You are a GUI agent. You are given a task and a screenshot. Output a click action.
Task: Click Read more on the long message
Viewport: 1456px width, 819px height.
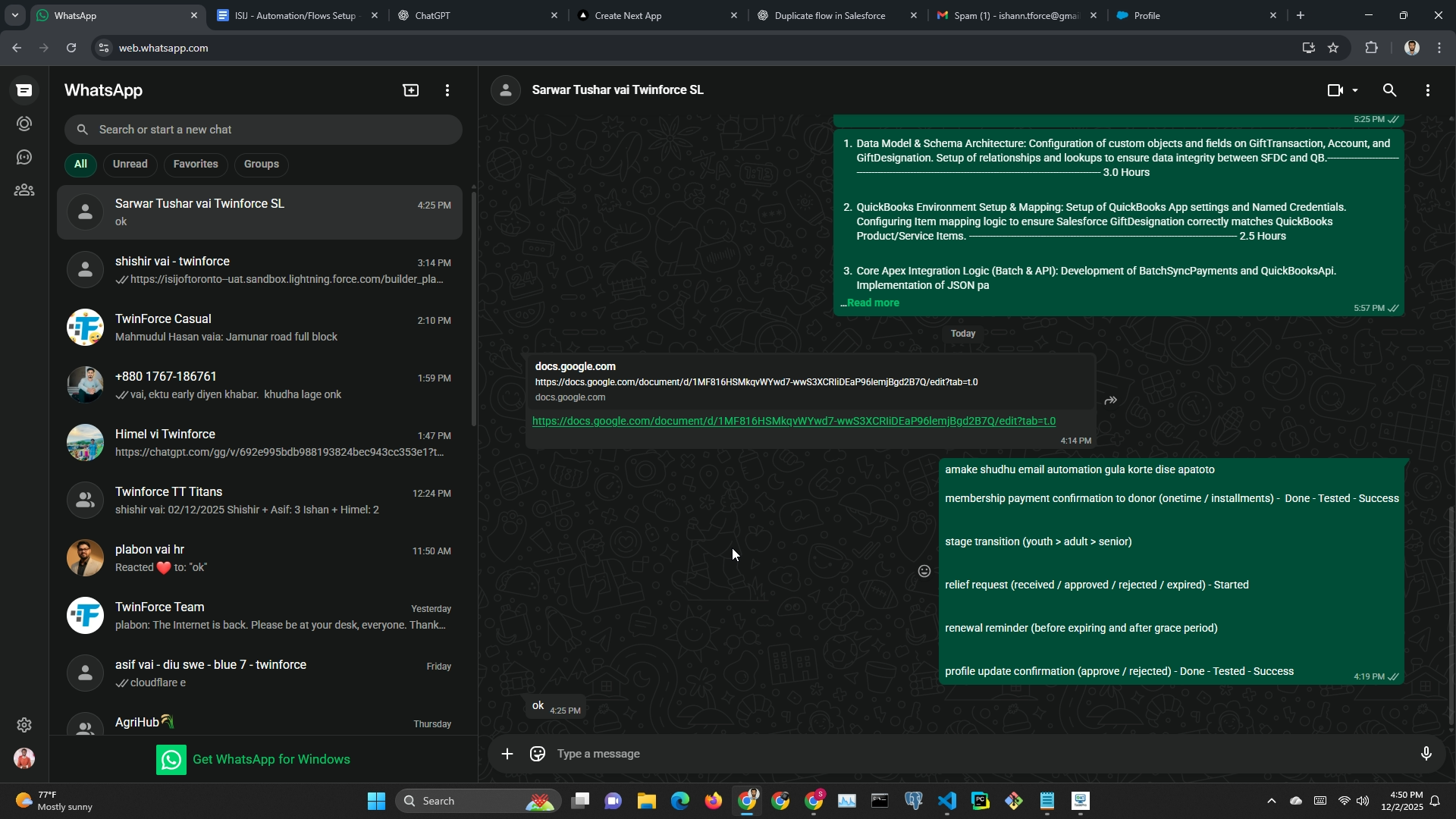(873, 303)
